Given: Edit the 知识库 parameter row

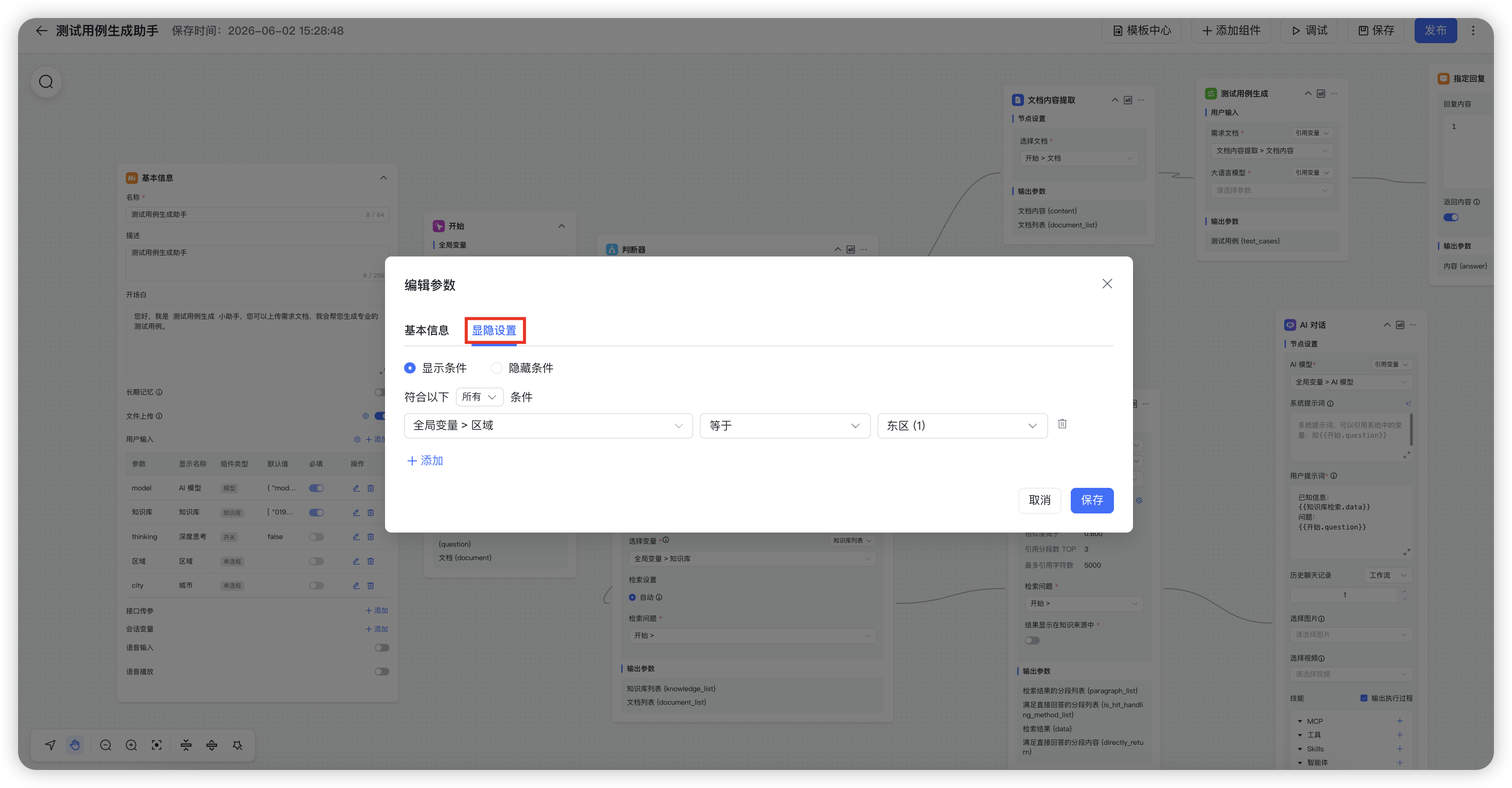Looking at the screenshot, I should (x=356, y=512).
